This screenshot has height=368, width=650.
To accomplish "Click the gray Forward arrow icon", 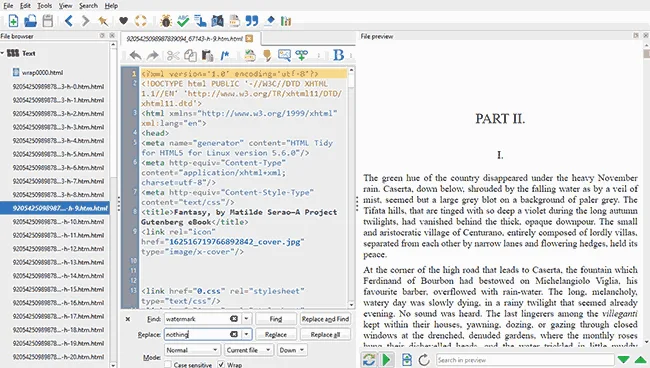I will 85,21.
